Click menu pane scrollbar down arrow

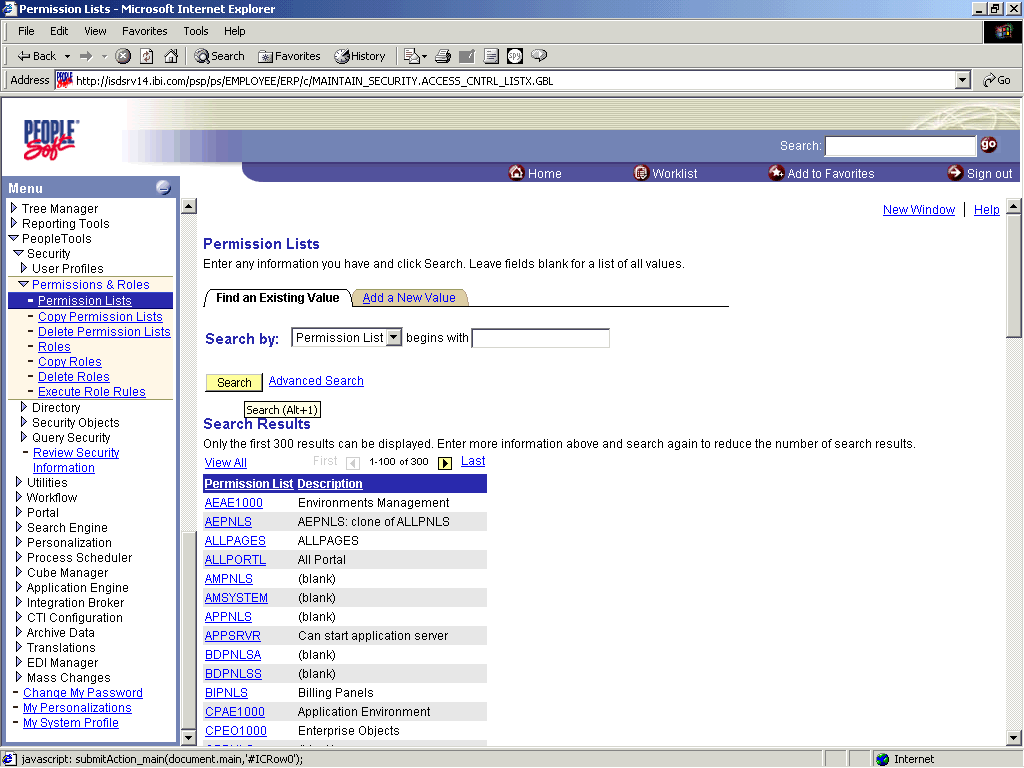tap(188, 738)
